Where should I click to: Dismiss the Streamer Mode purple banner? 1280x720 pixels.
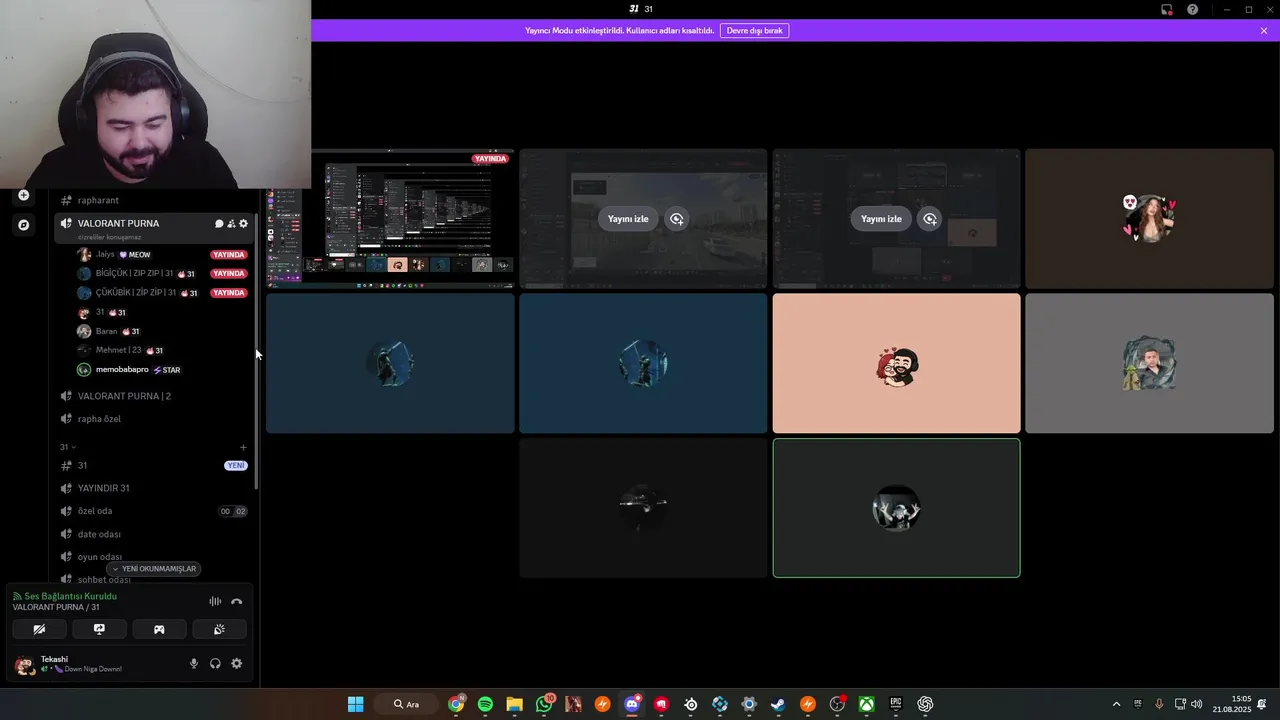click(1264, 31)
